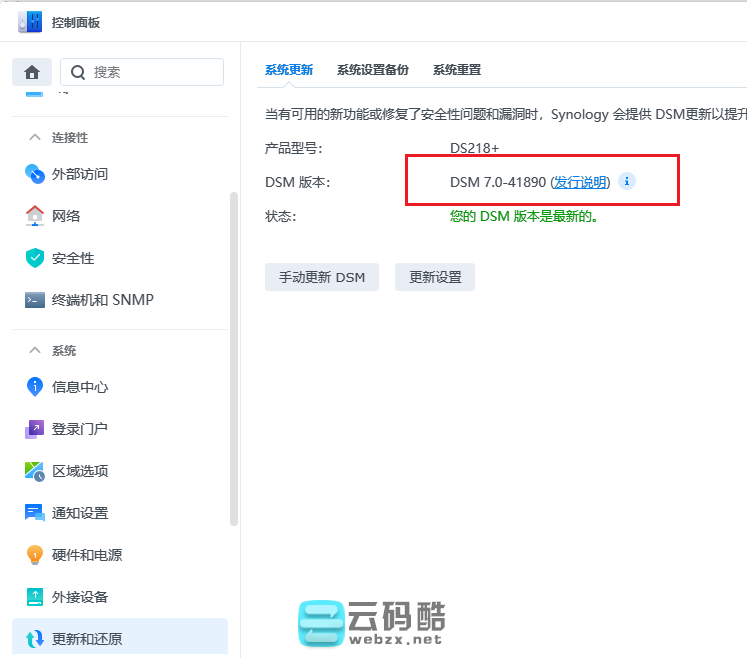This screenshot has height=658, width=747.
Task: Click the home icon button
Action: pos(32,72)
